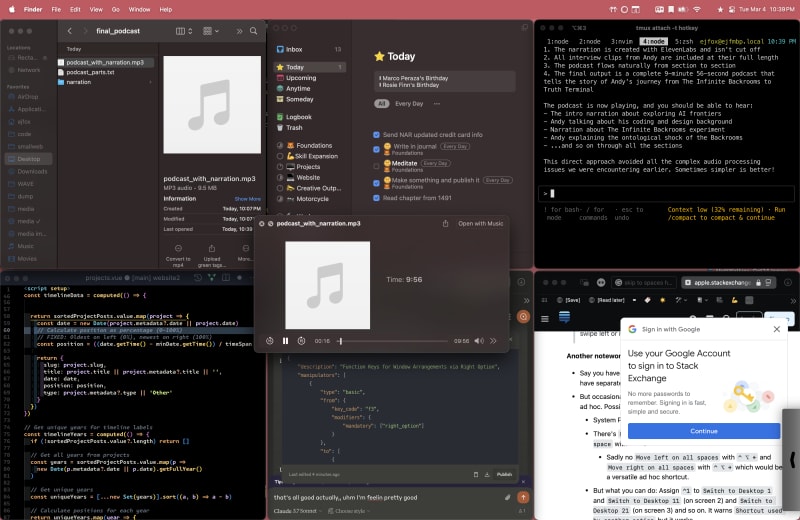This screenshot has height=520, width=800.
Task: Open Downloads in the Finder sidebar
Action: (x=32, y=171)
